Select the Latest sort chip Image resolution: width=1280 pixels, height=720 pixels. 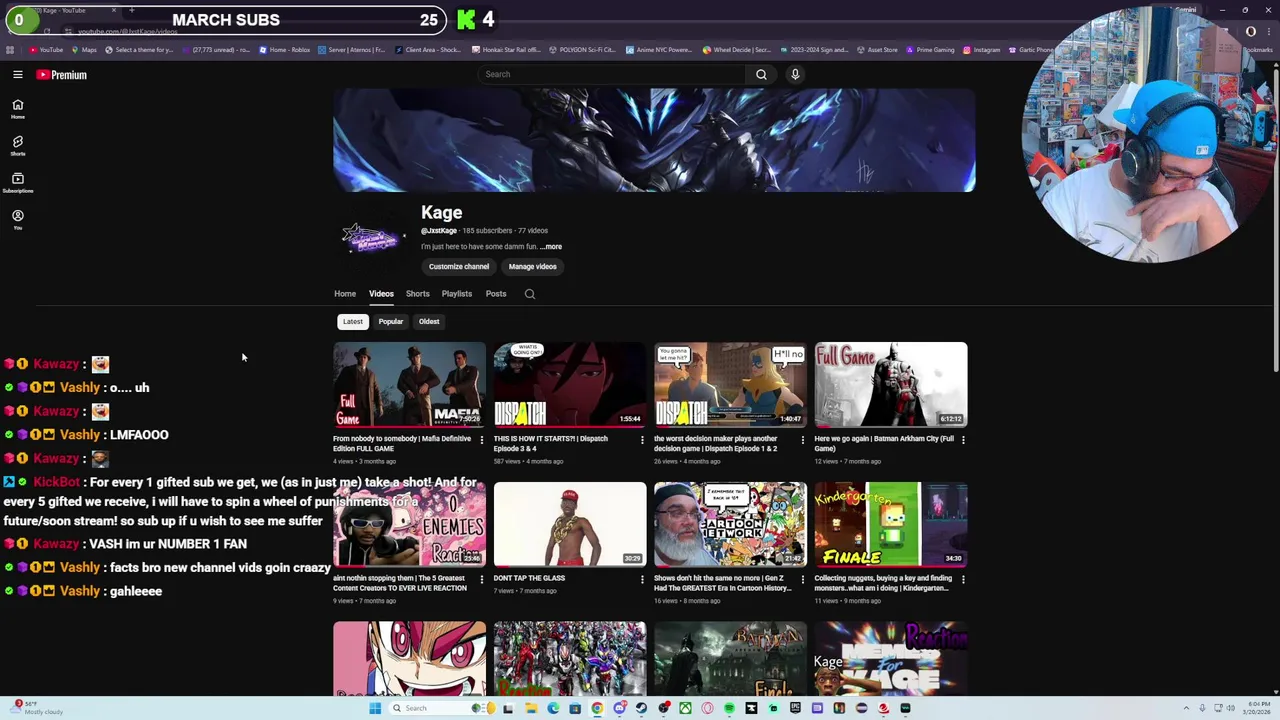click(353, 321)
